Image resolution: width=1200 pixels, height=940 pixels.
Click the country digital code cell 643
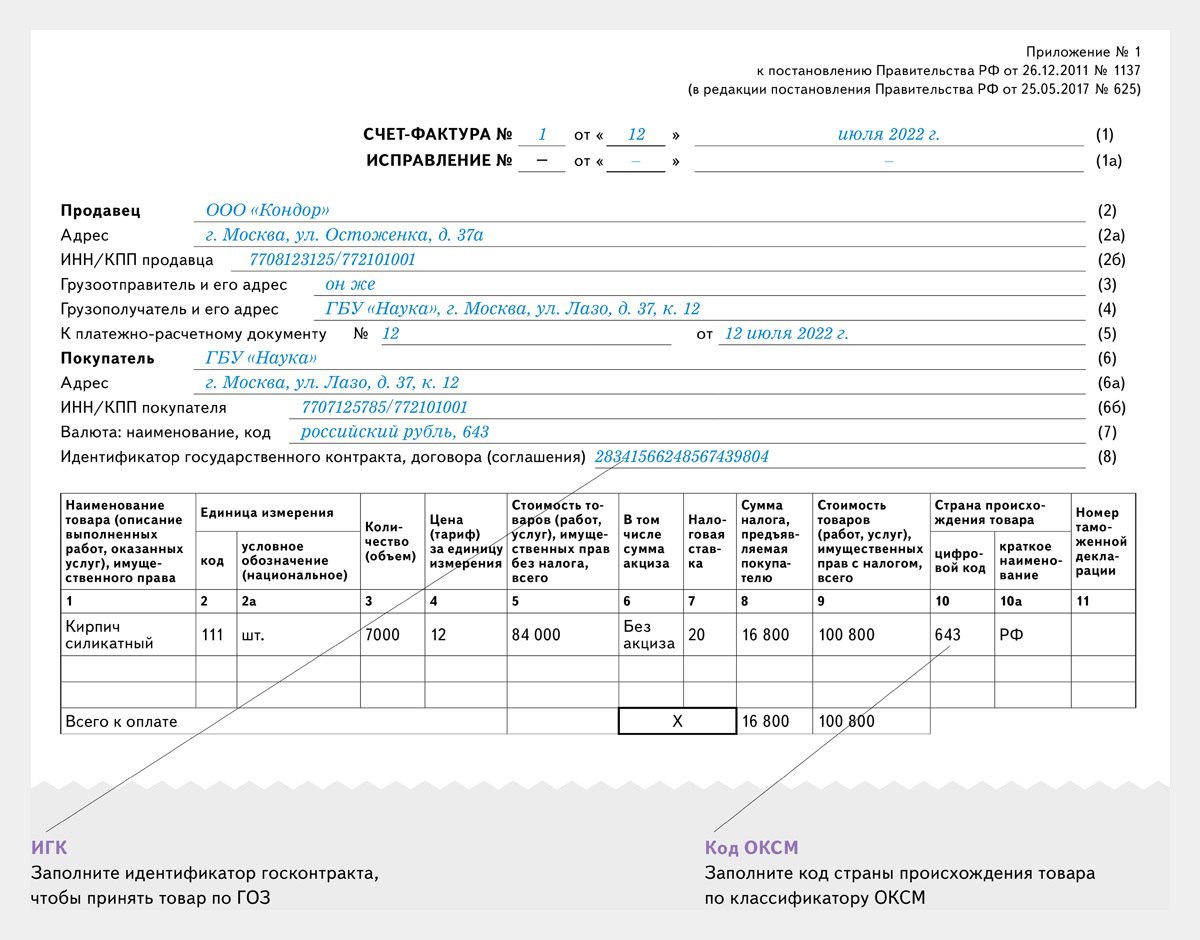click(x=947, y=635)
